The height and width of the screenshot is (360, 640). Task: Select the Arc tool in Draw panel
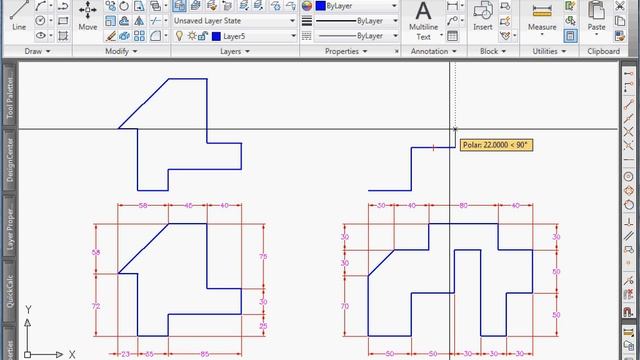[40, 6]
